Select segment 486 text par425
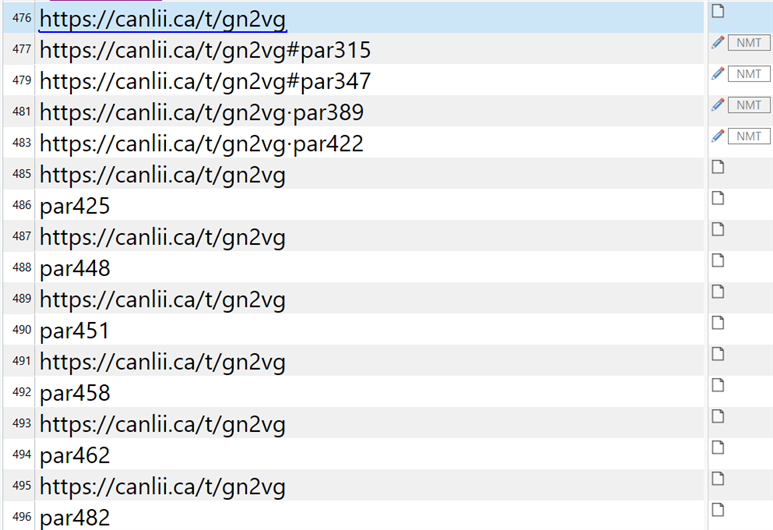773x530 pixels. (x=75, y=207)
